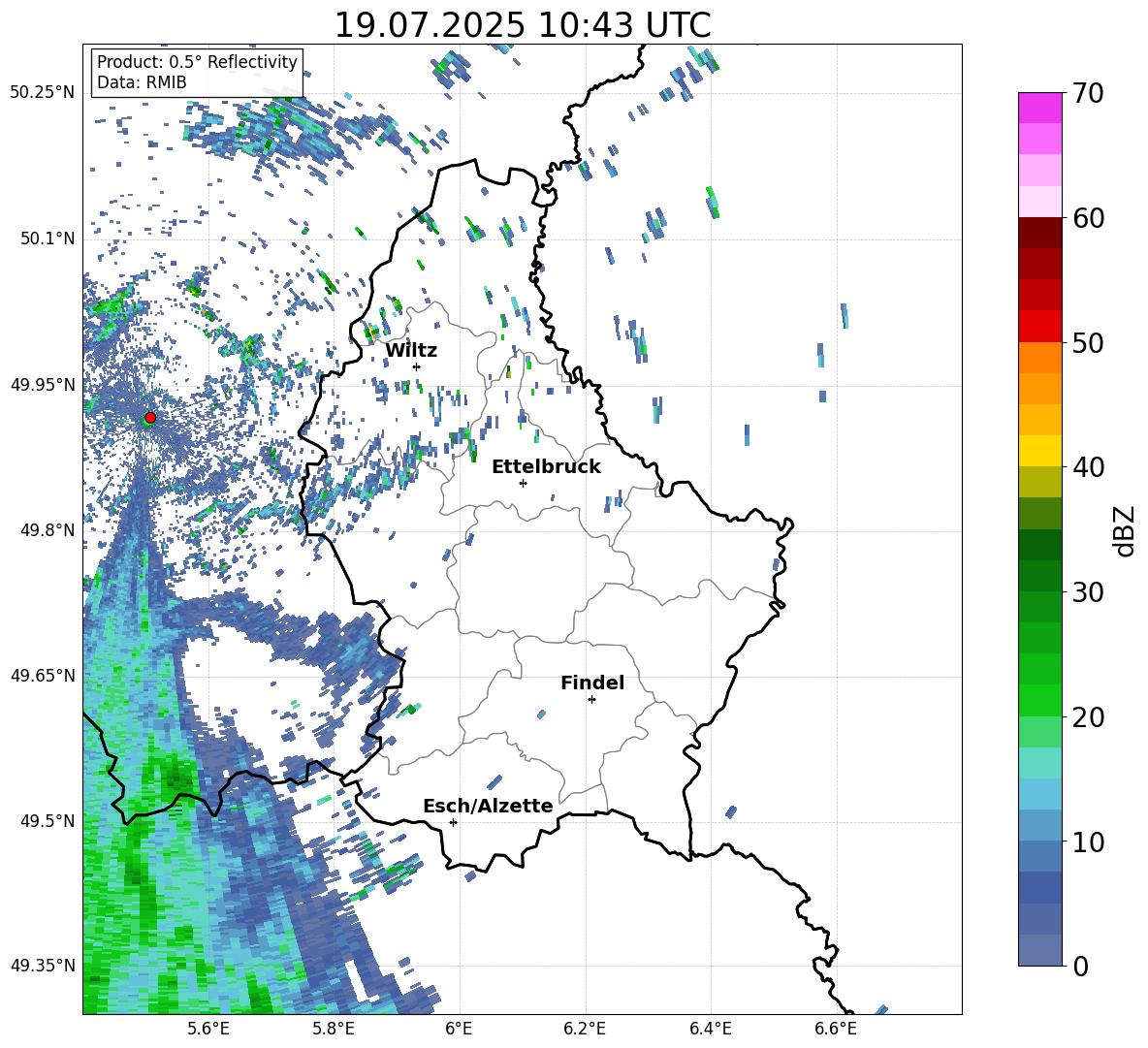The height and width of the screenshot is (1048, 1148).
Task: Click the orange colorbar swatch just below 50
Action: [x=1039, y=357]
